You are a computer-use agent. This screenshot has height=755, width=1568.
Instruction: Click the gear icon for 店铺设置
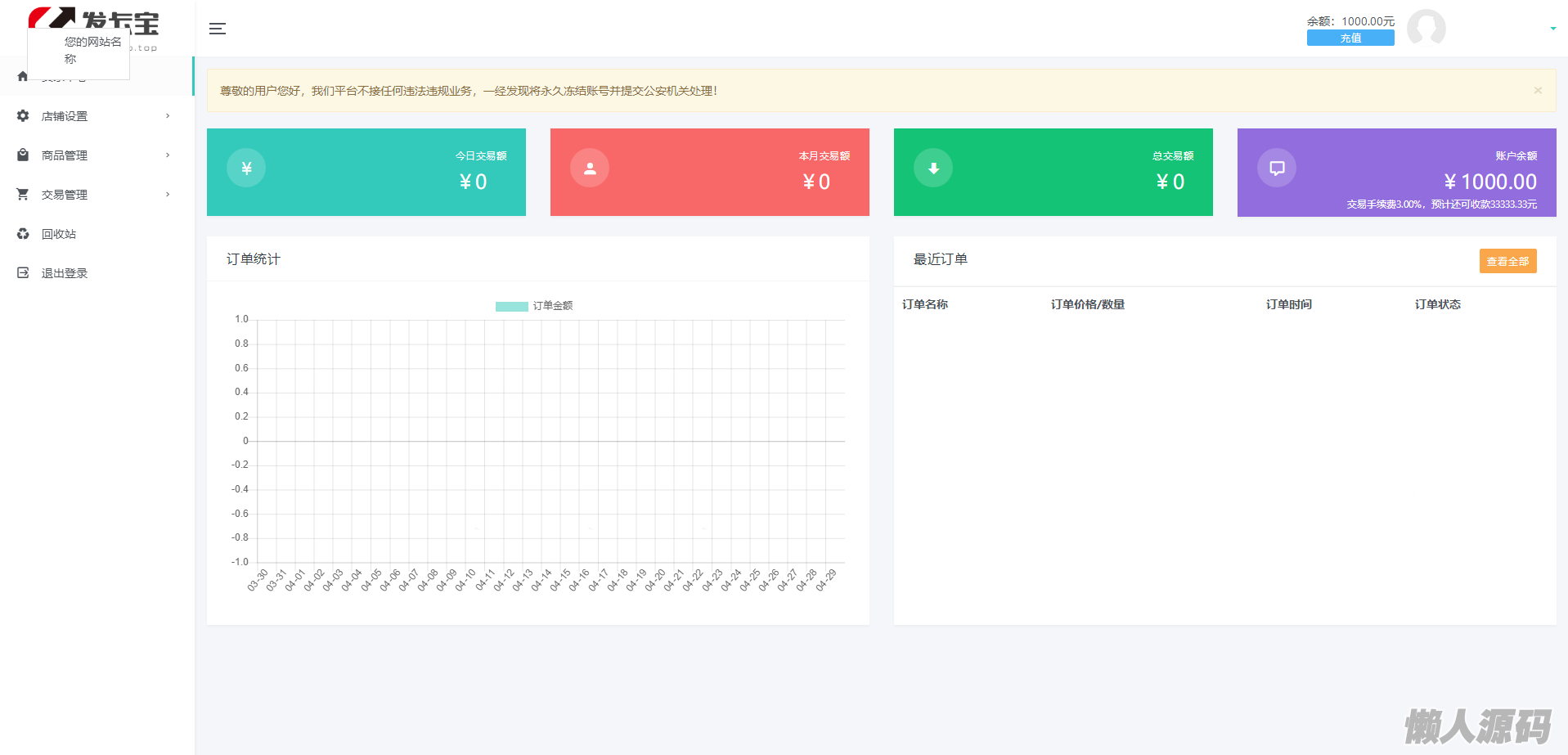pyautogui.click(x=23, y=116)
